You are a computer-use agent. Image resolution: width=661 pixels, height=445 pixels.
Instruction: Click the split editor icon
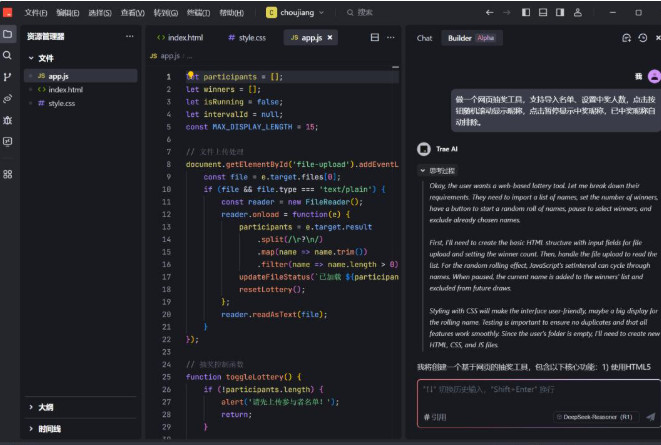tap(374, 38)
